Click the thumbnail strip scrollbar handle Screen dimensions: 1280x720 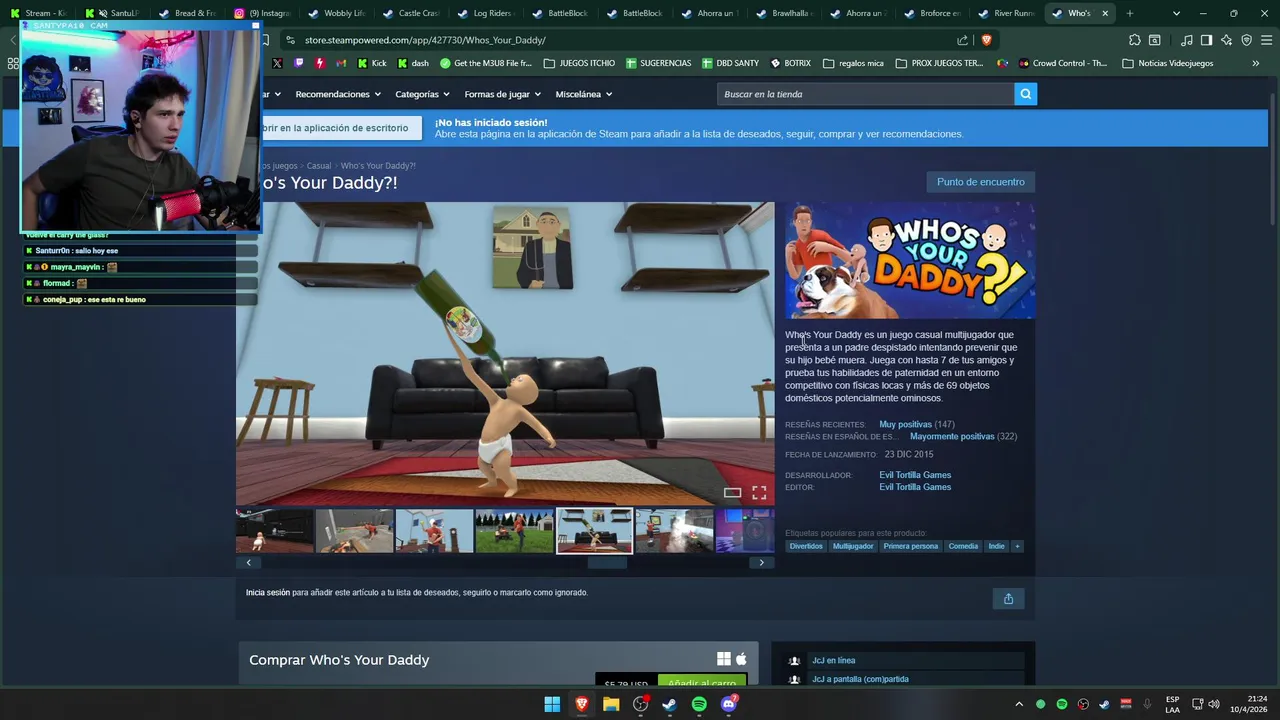[x=607, y=563]
